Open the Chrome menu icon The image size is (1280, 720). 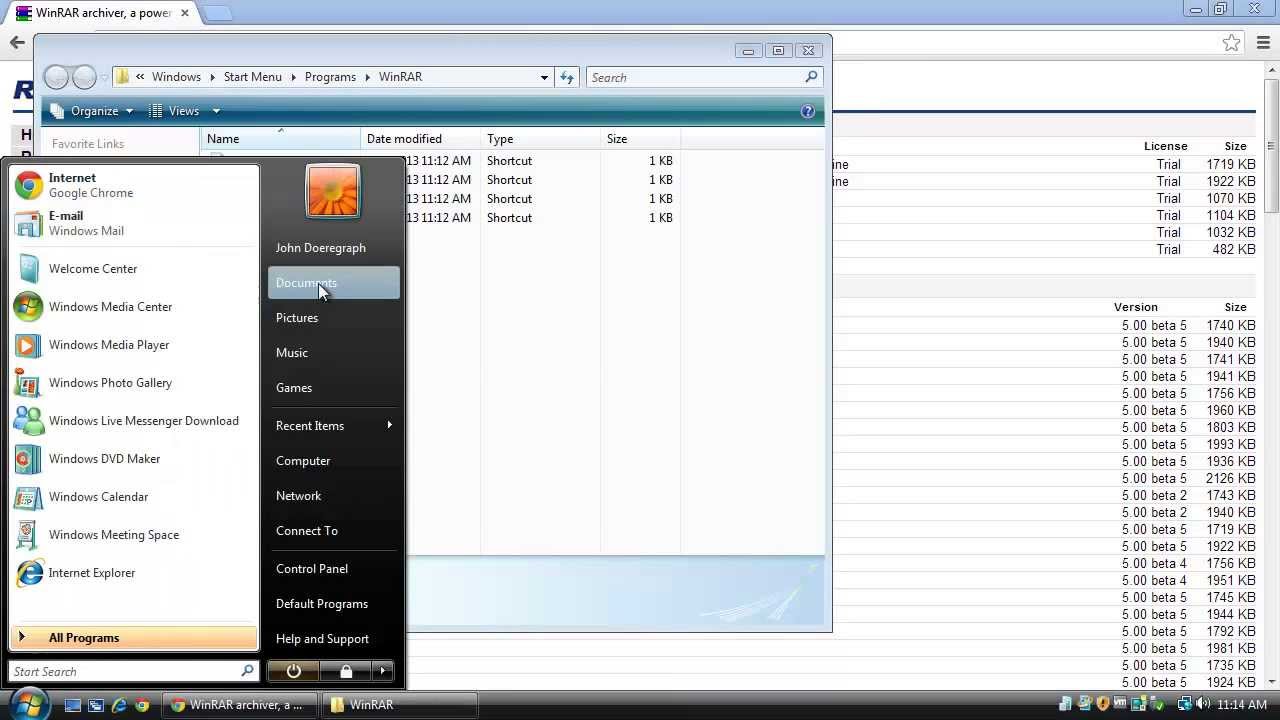coord(1264,43)
